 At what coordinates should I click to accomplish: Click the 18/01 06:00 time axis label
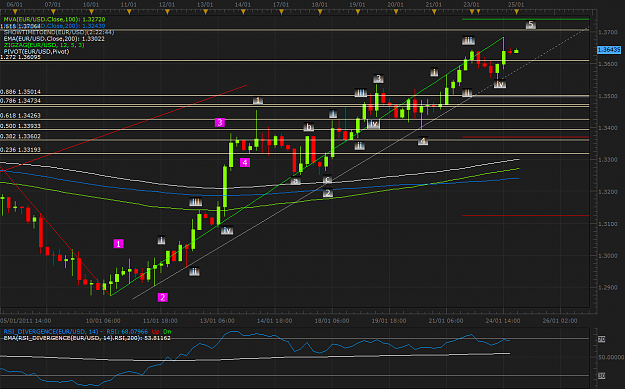coord(332,321)
